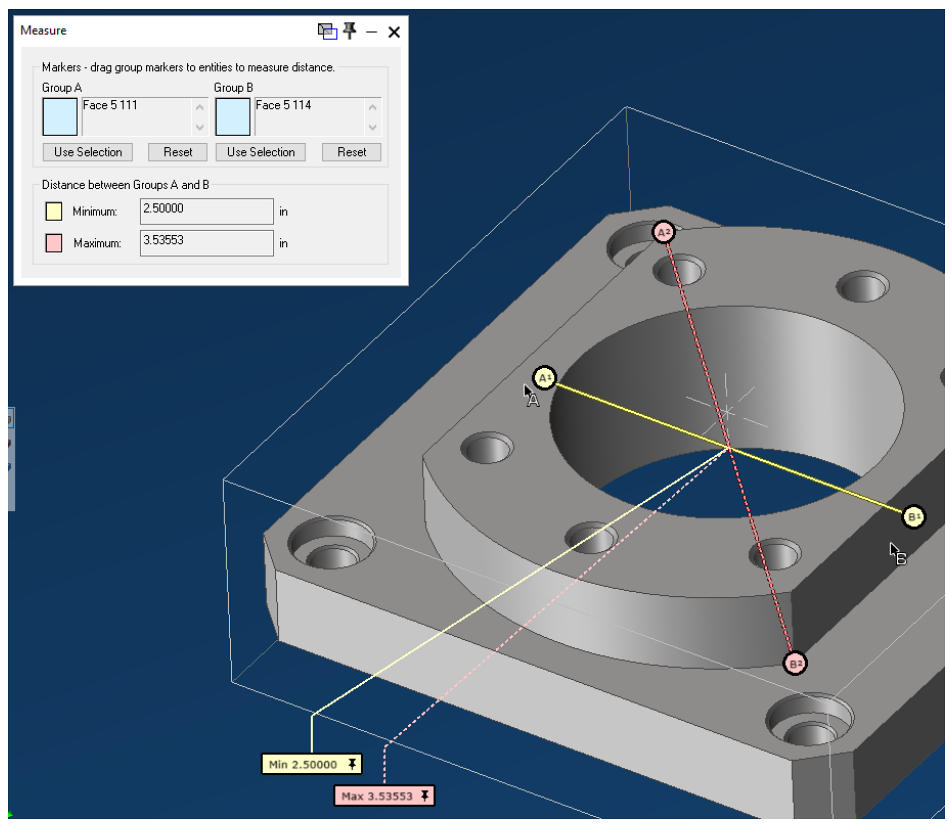Viewport: 950px width, 830px height.
Task: Click Use Selection for Group B
Action: (x=261, y=152)
